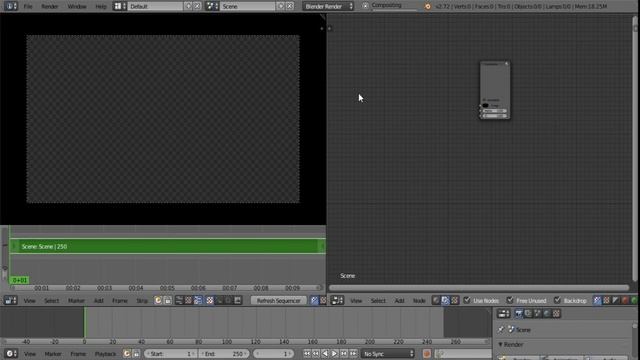The width and height of the screenshot is (640, 360).
Task: Toggle the Free Unused checkbox
Action: point(510,300)
